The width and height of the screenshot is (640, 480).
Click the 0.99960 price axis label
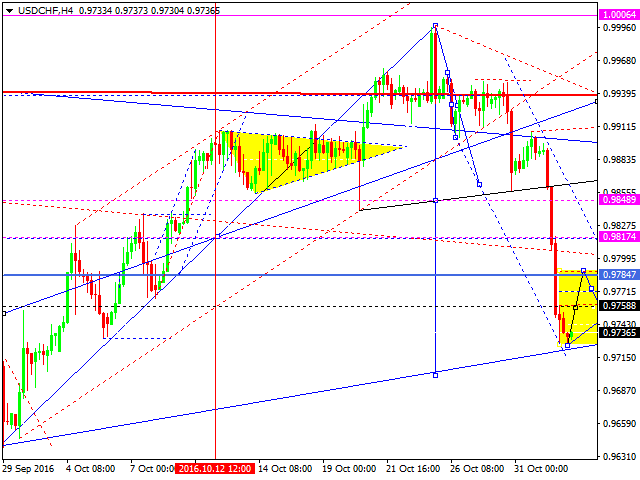[x=620, y=28]
